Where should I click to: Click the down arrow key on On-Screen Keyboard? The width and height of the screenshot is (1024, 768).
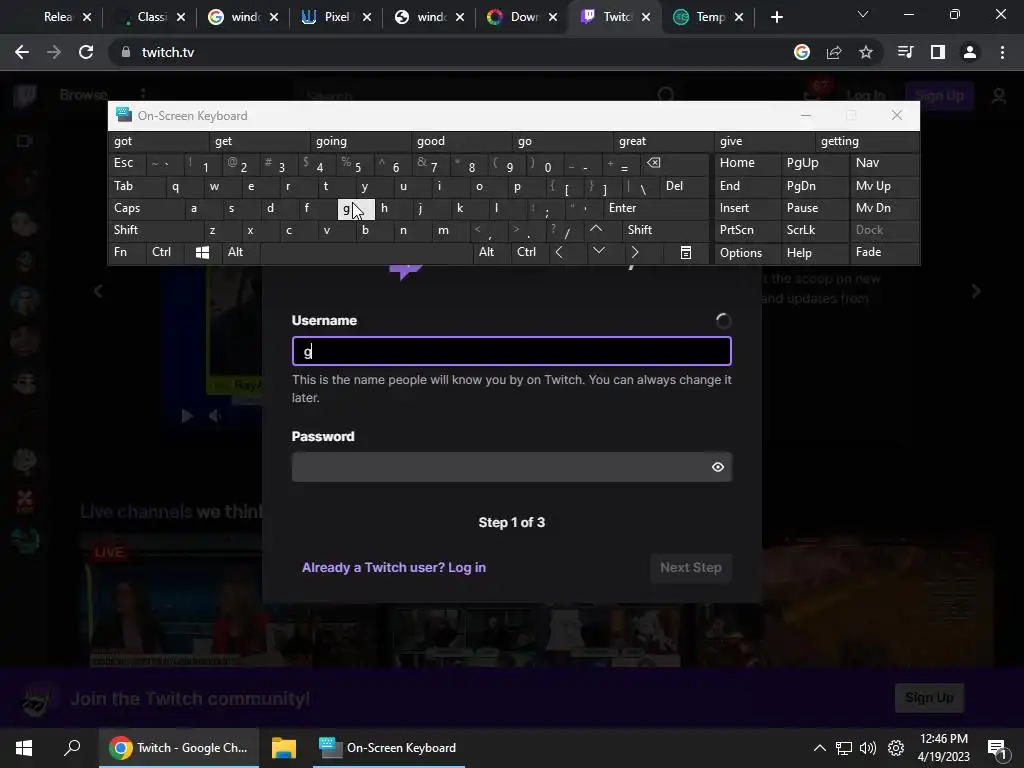[x=598, y=251]
